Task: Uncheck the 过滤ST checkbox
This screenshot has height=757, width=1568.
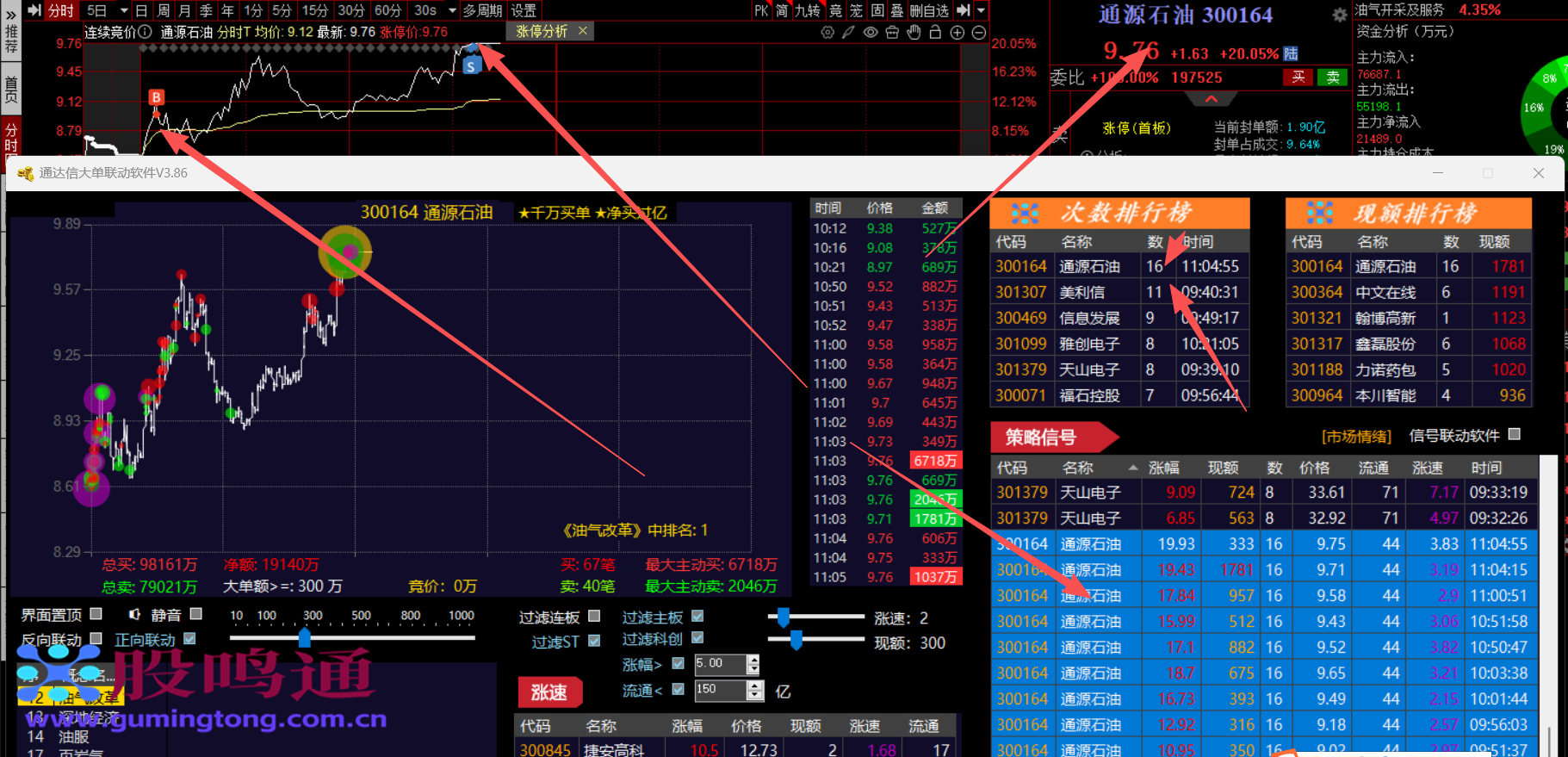Action: (594, 641)
